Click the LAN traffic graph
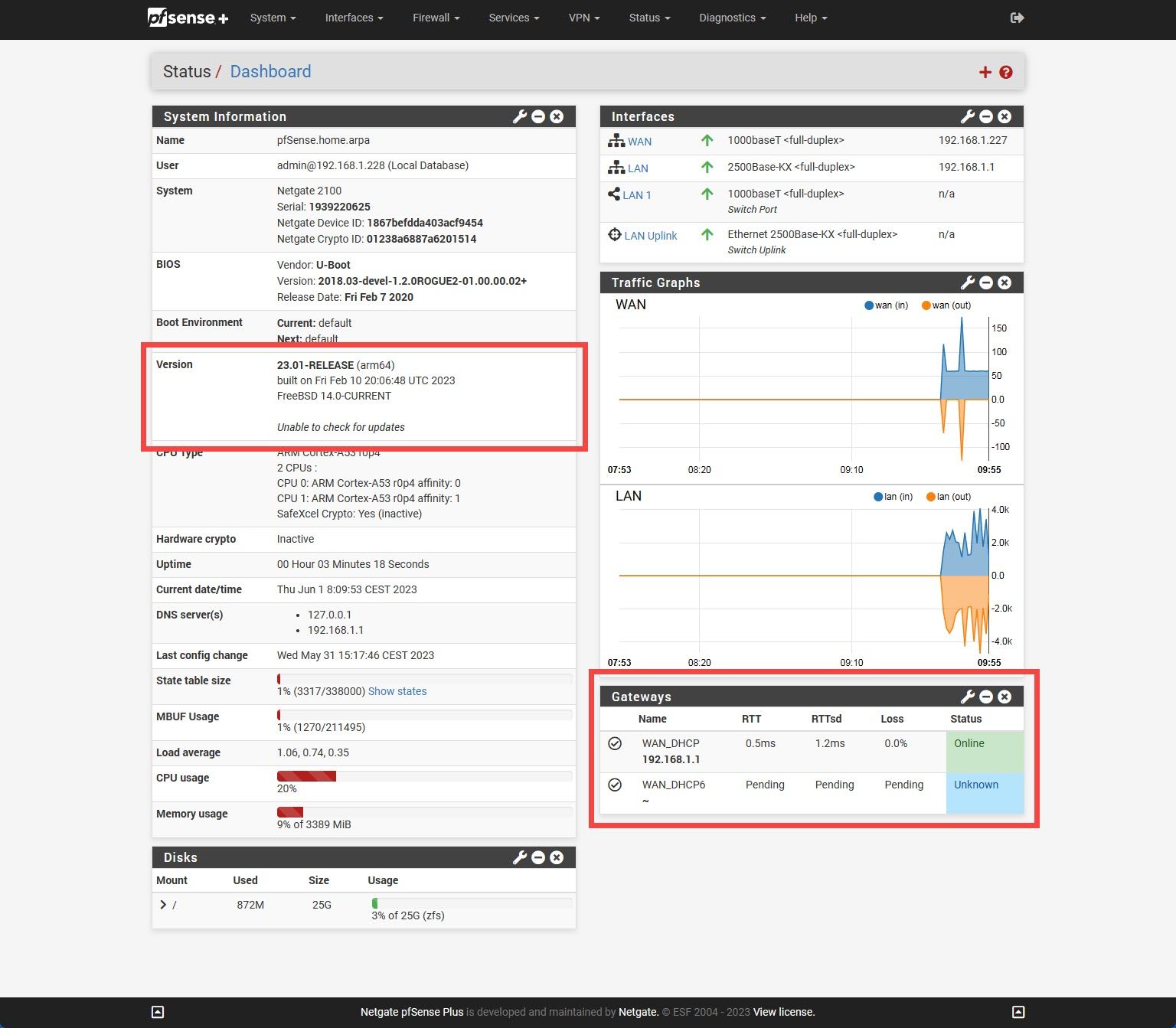Image resolution: width=1176 pixels, height=1028 pixels. point(804,580)
